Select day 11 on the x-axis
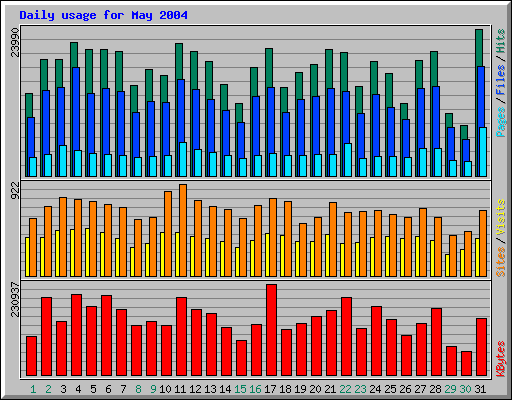 click(x=180, y=389)
